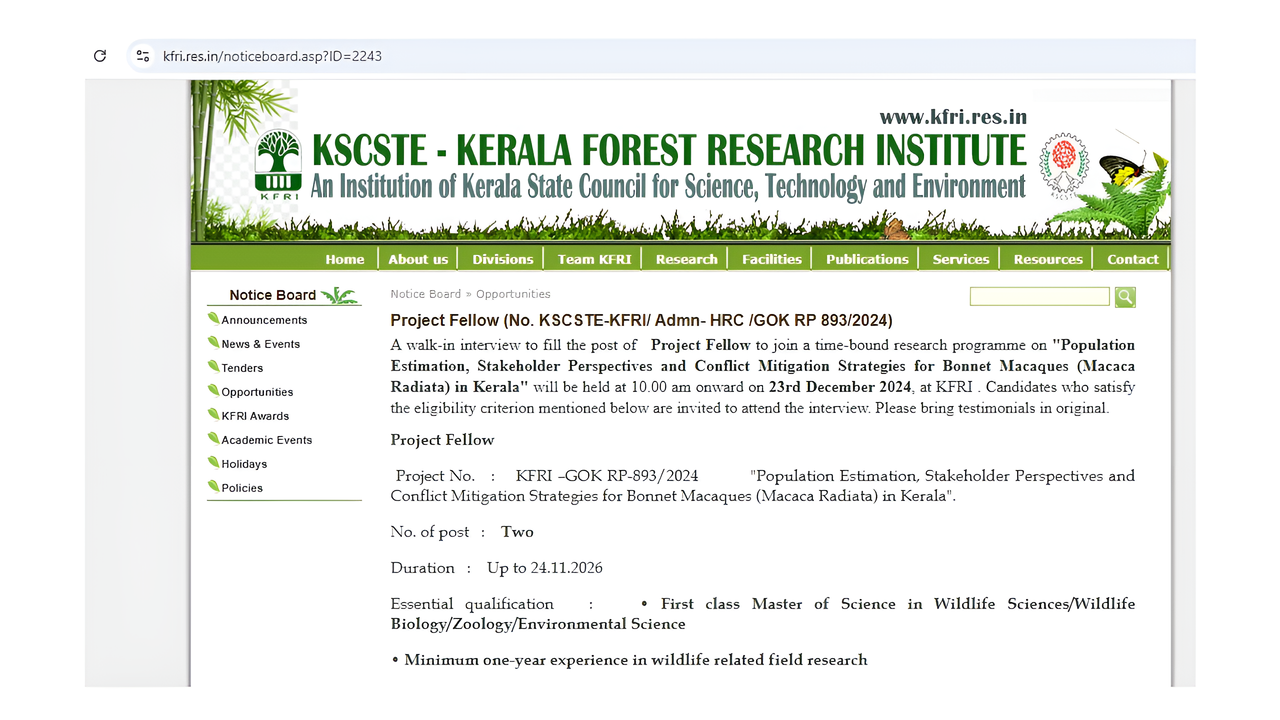Viewport: 1280px width, 720px height.
Task: Click Notice Board breadcrumb link
Action: click(x=426, y=294)
